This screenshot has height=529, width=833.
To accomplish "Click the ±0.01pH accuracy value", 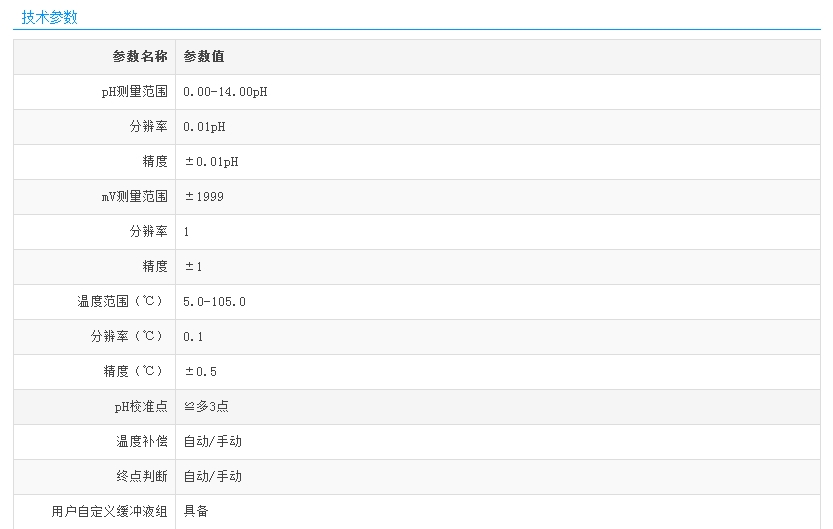I will (211, 162).
